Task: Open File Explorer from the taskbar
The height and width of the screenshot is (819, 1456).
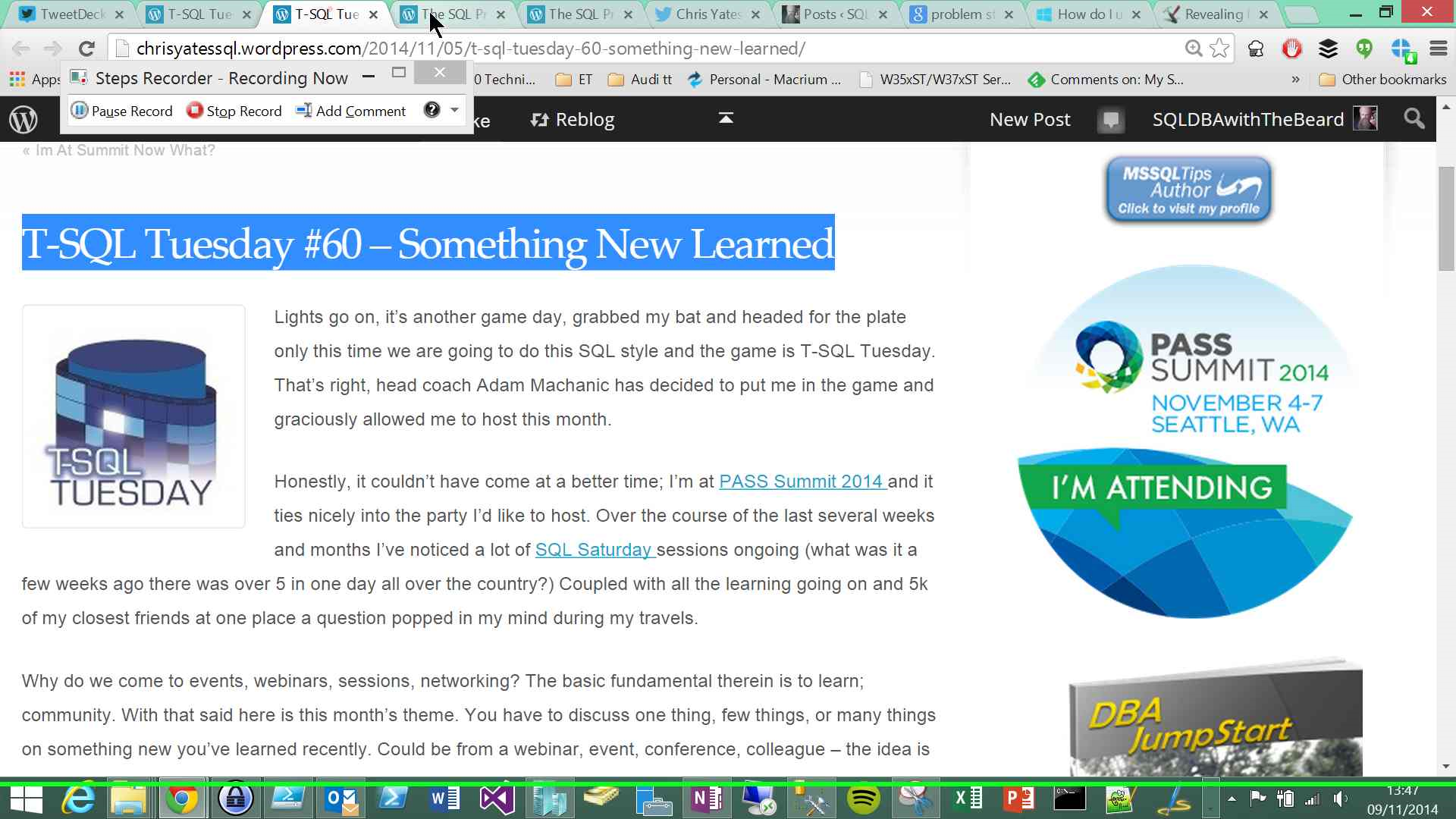Action: [x=130, y=799]
